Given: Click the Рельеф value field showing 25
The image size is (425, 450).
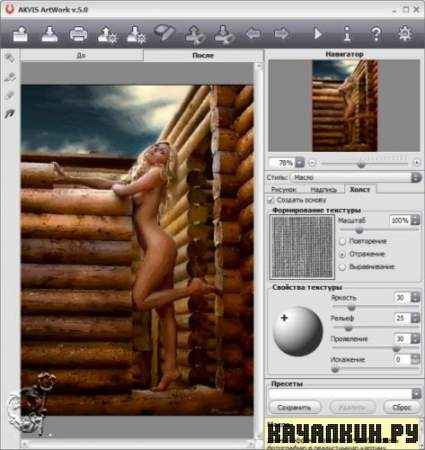Looking at the screenshot, I should coord(402,318).
